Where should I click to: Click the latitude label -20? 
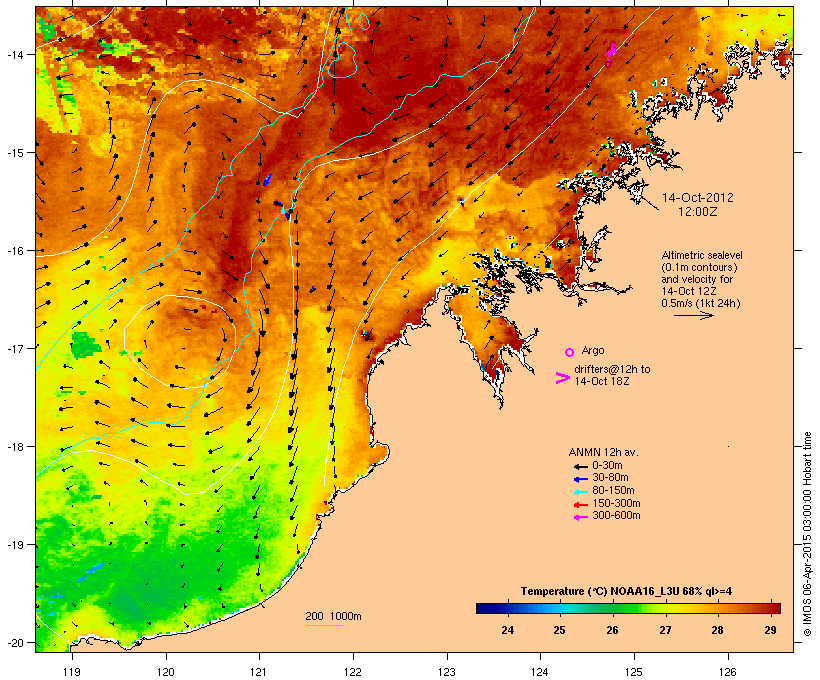[14, 643]
